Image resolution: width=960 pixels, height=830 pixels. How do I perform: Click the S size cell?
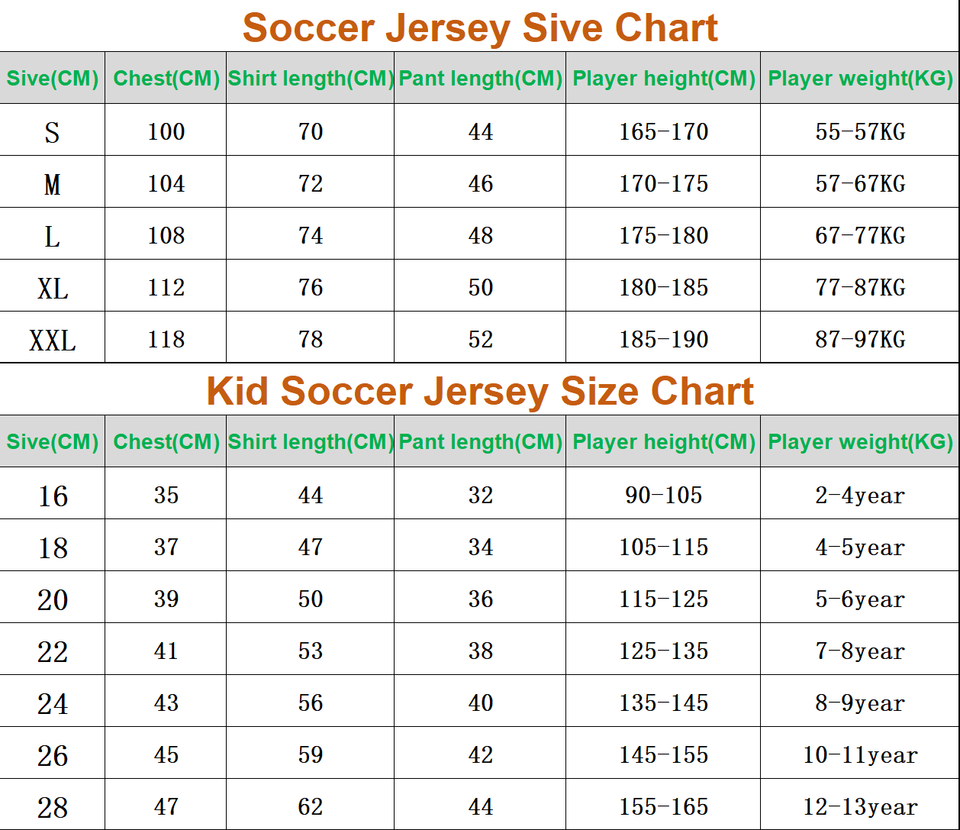pyautogui.click(x=52, y=132)
